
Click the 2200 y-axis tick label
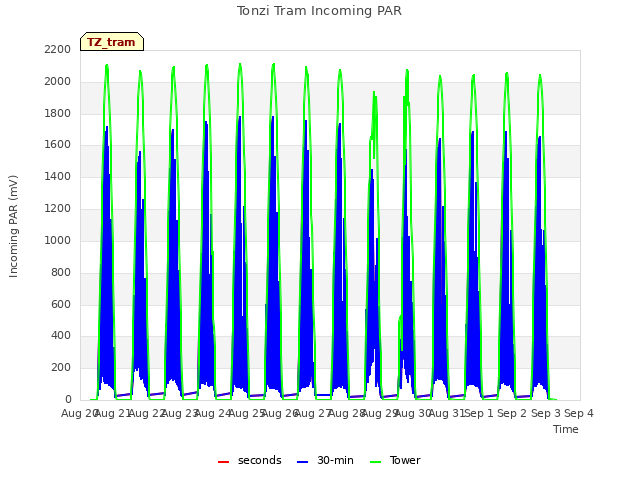click(58, 49)
